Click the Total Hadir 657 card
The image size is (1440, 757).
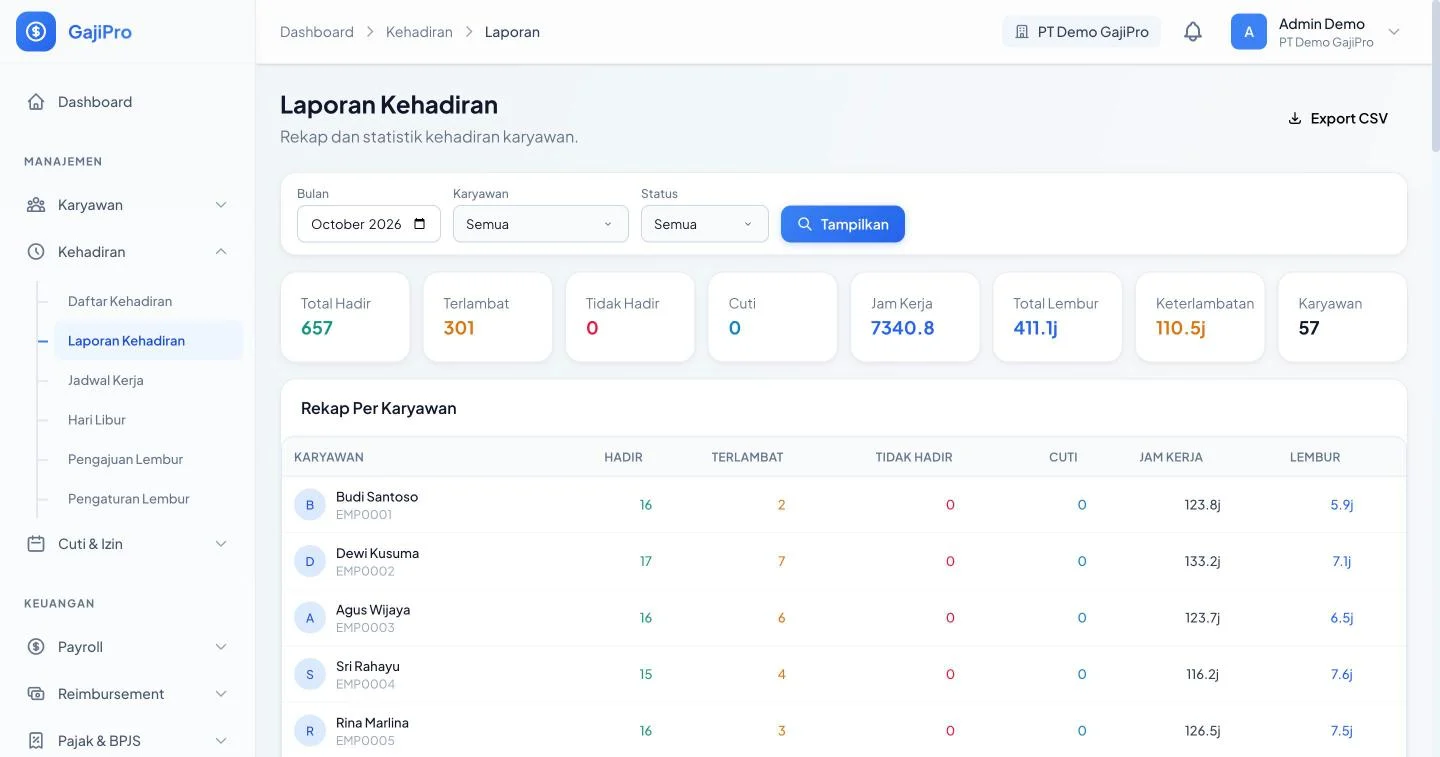click(345, 317)
